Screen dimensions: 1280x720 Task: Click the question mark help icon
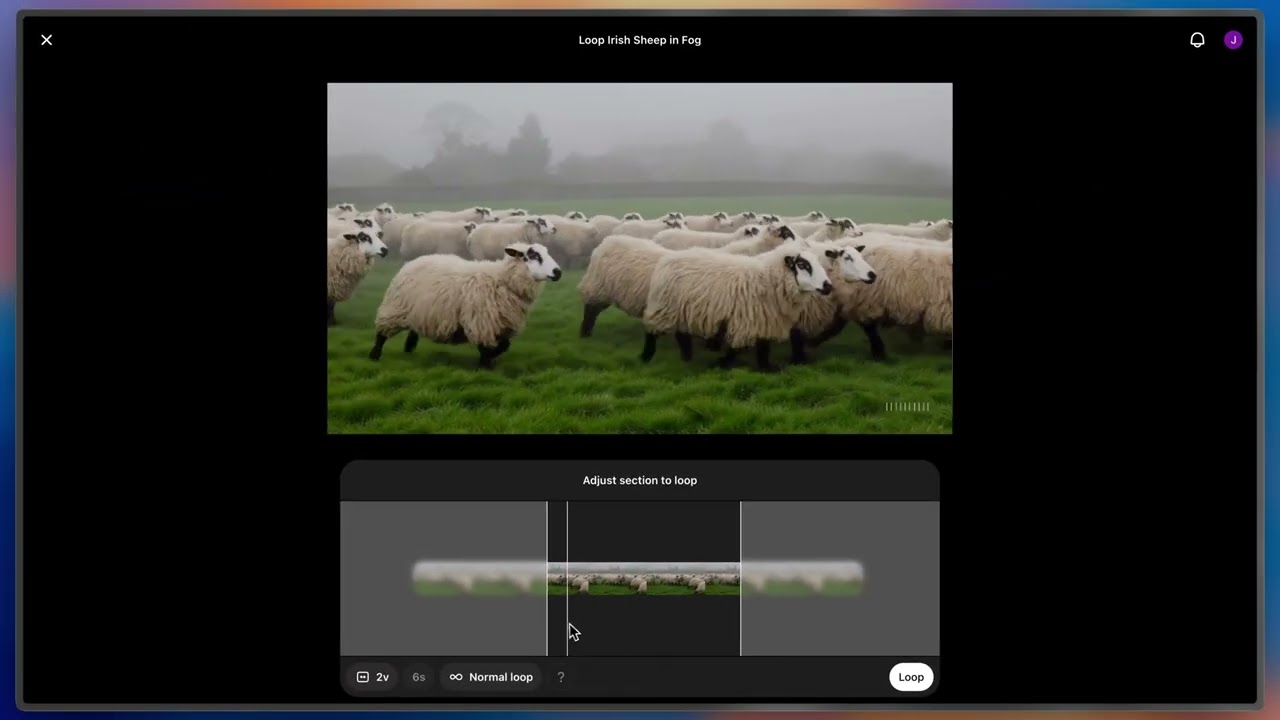[561, 677]
